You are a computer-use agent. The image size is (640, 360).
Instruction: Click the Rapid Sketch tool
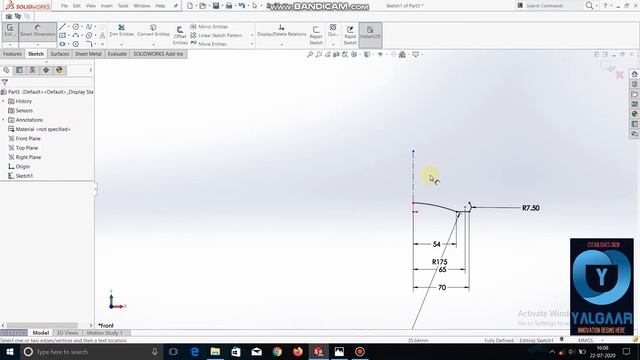(350, 36)
